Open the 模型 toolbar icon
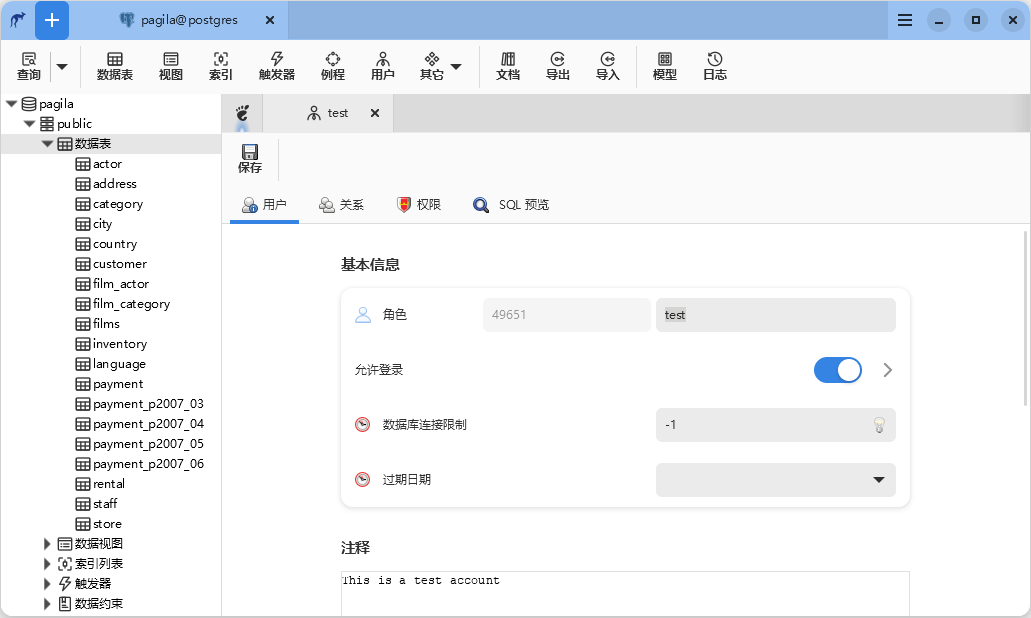The image size is (1031, 618). [664, 65]
